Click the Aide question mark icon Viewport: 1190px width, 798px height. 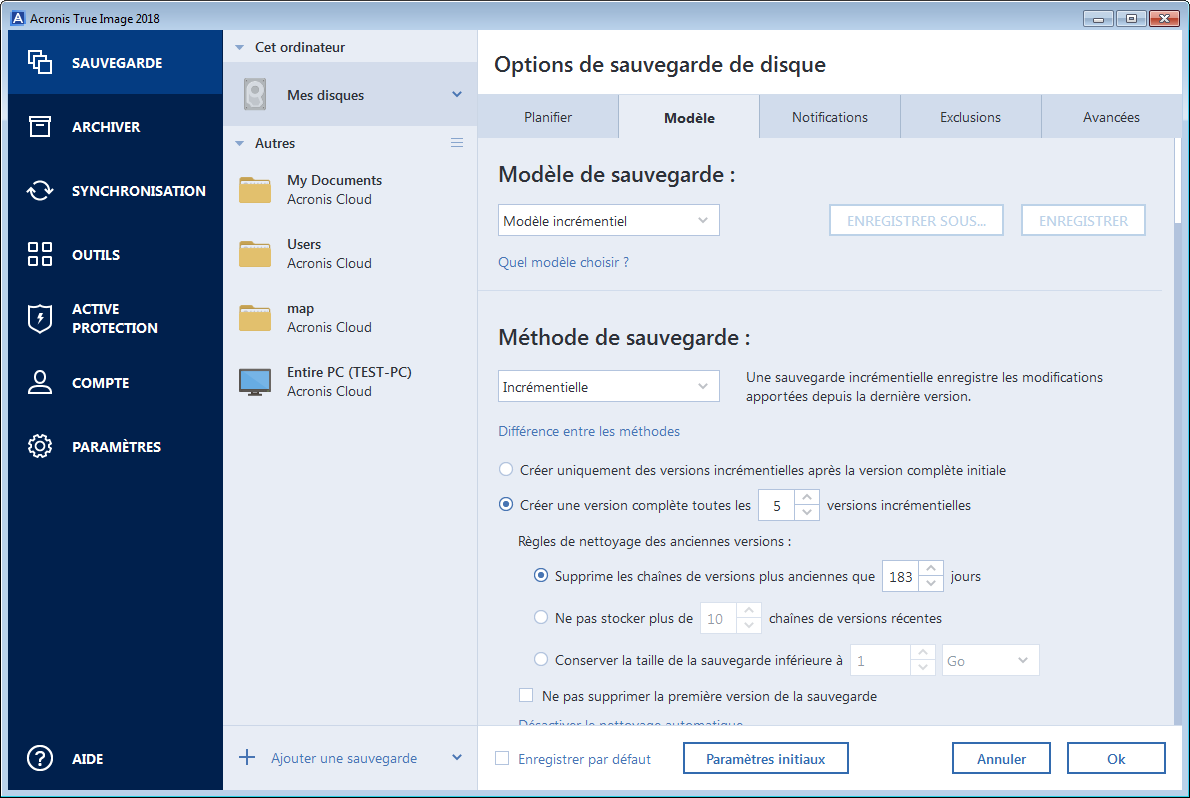coord(39,758)
